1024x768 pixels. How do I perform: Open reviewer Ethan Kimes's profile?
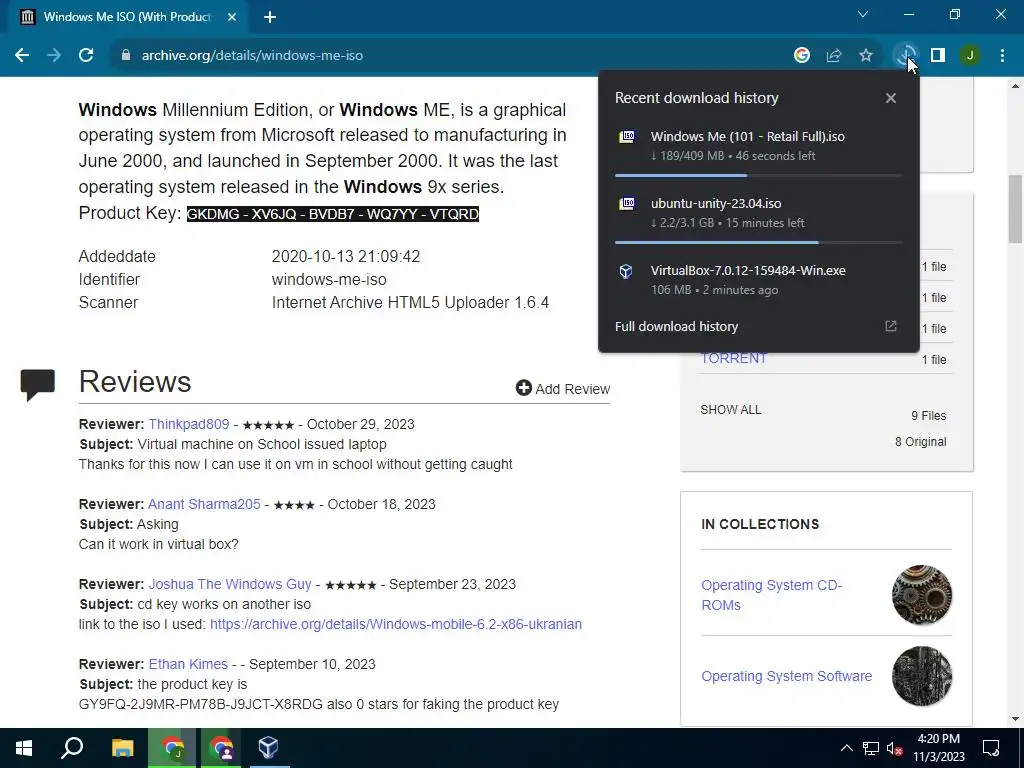point(188,664)
